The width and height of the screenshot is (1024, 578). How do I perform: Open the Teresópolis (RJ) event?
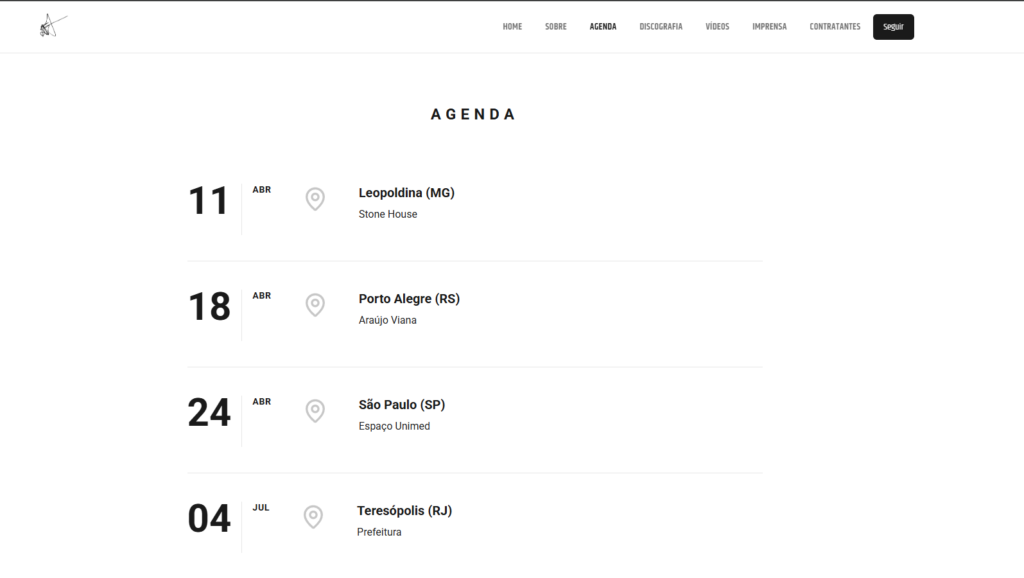pyautogui.click(x=404, y=511)
